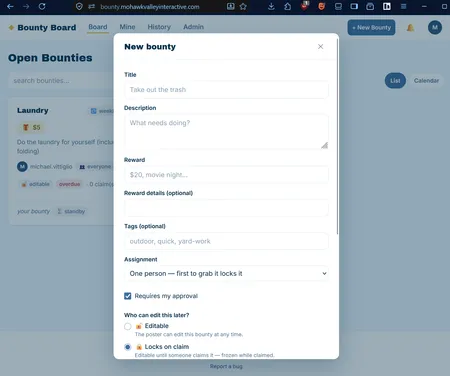Click the Tags optional input field
450x376 pixels.
coord(226,241)
